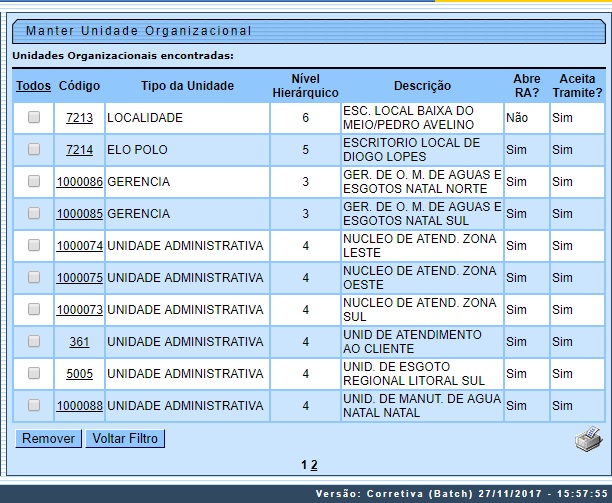The height and width of the screenshot is (503, 612).
Task: Click the Manter Unidade Organizacional title bar
Action: [309, 31]
